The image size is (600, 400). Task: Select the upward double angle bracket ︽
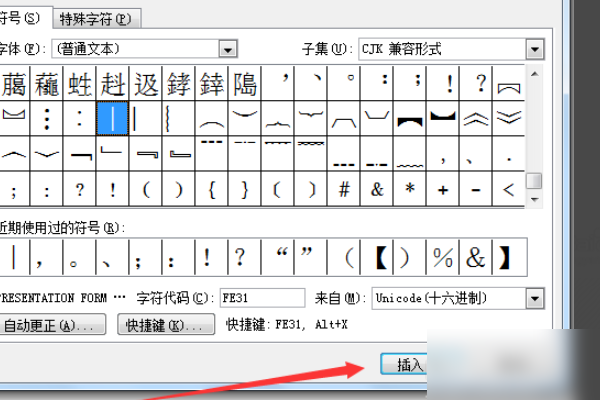[x=476, y=118]
